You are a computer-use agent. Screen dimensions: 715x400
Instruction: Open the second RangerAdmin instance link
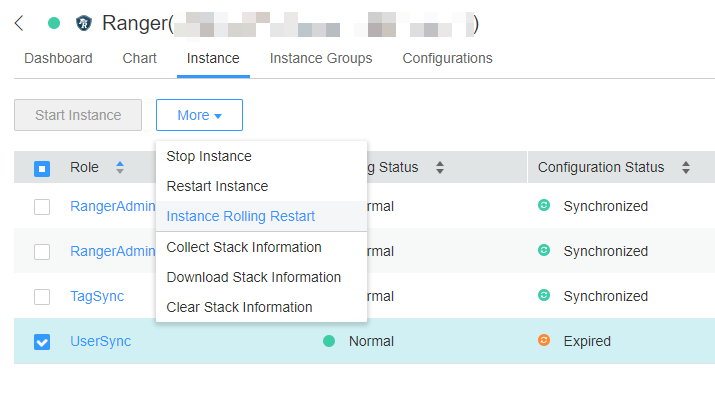coord(113,251)
